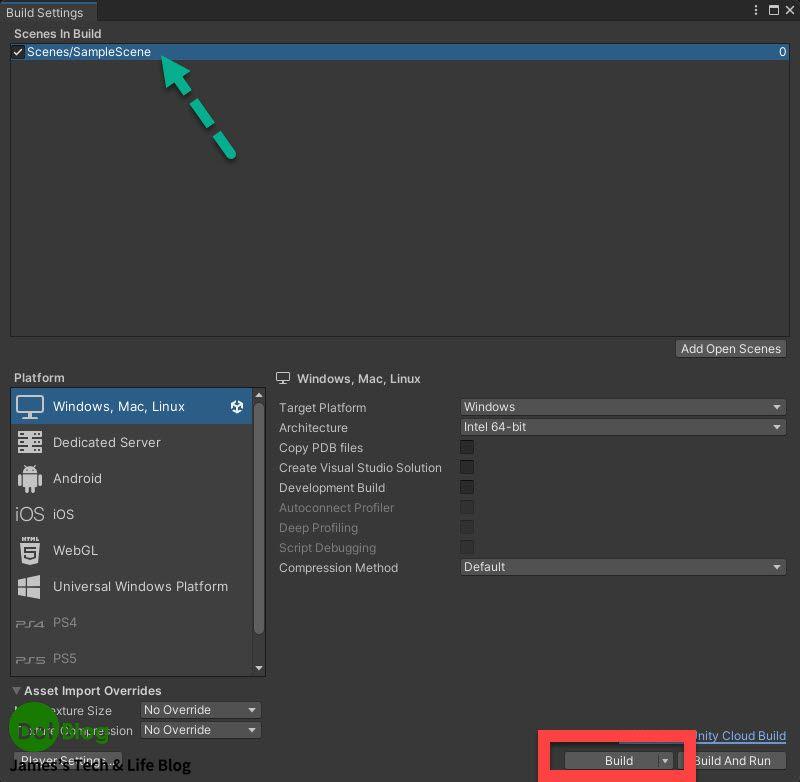Open the Architecture dropdown

622,427
